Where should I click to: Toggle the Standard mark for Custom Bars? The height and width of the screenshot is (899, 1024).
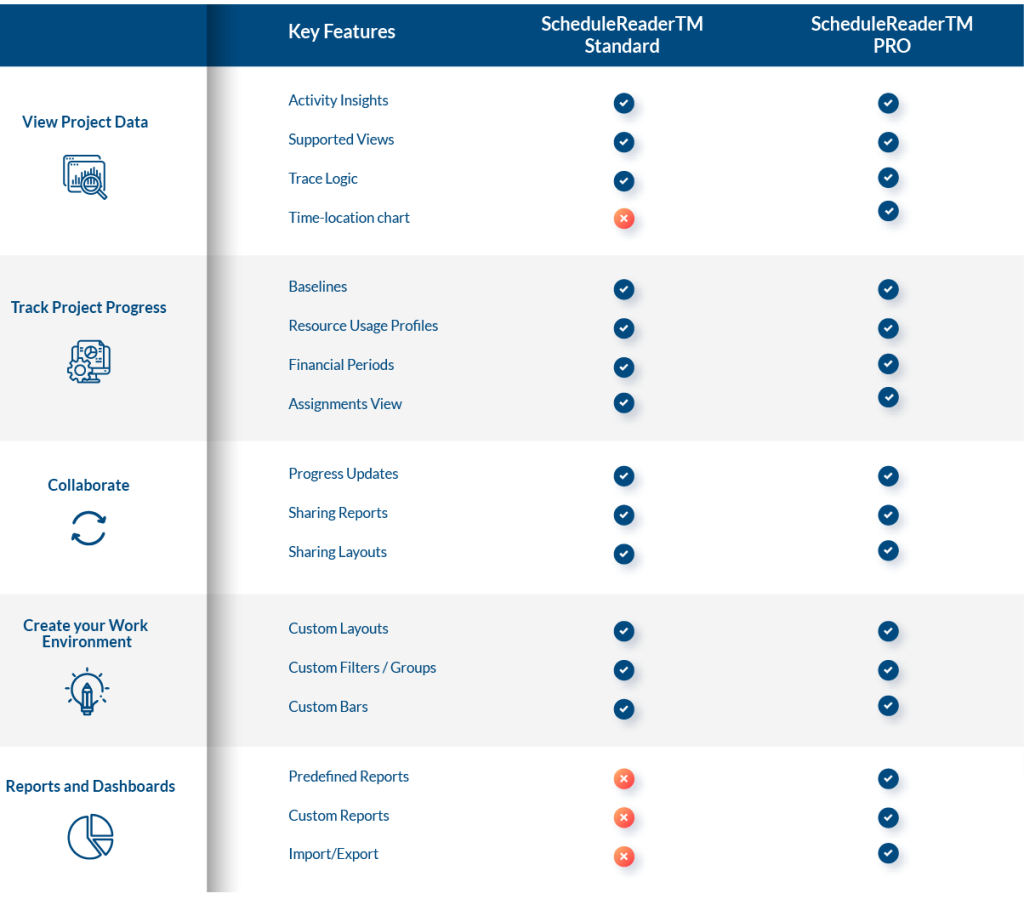pyautogui.click(x=624, y=709)
